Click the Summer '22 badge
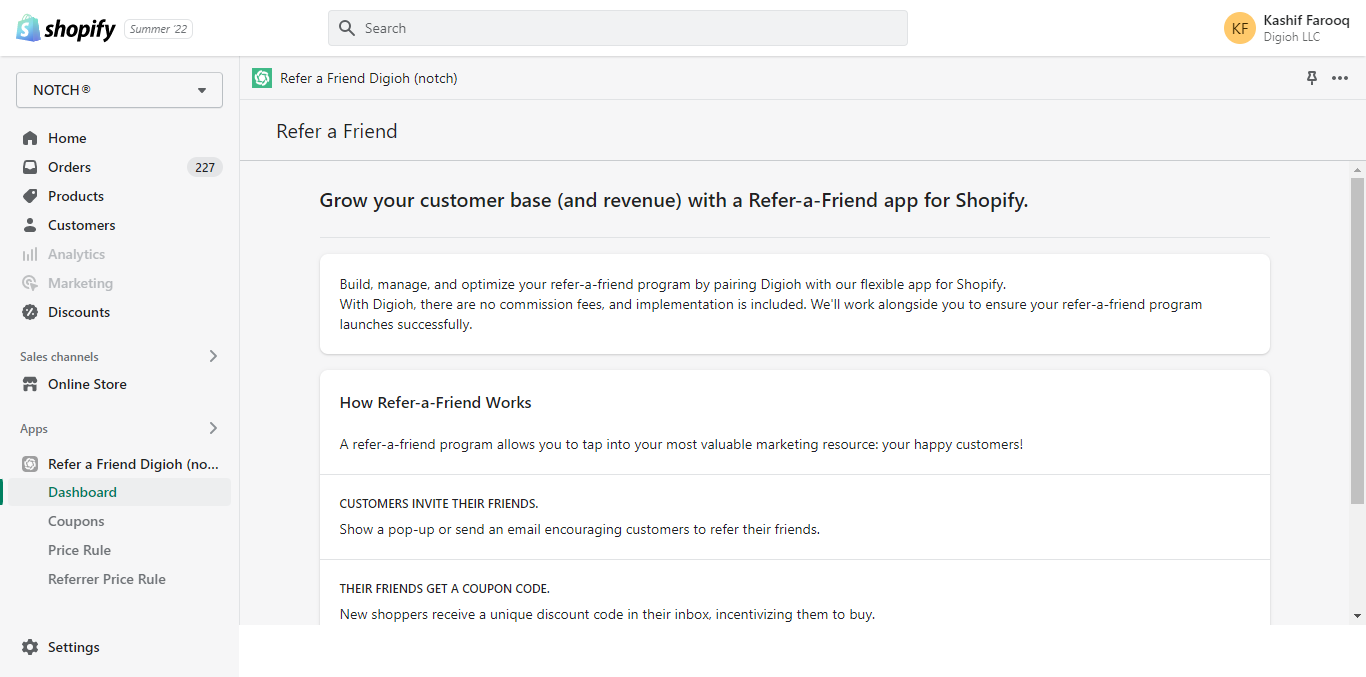1366x677 pixels. click(x=158, y=29)
